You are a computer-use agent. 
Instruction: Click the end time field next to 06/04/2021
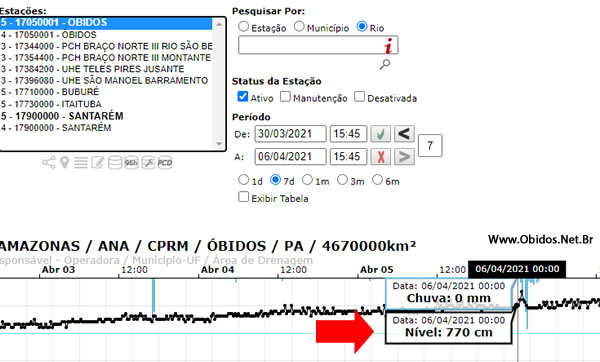[x=348, y=157]
